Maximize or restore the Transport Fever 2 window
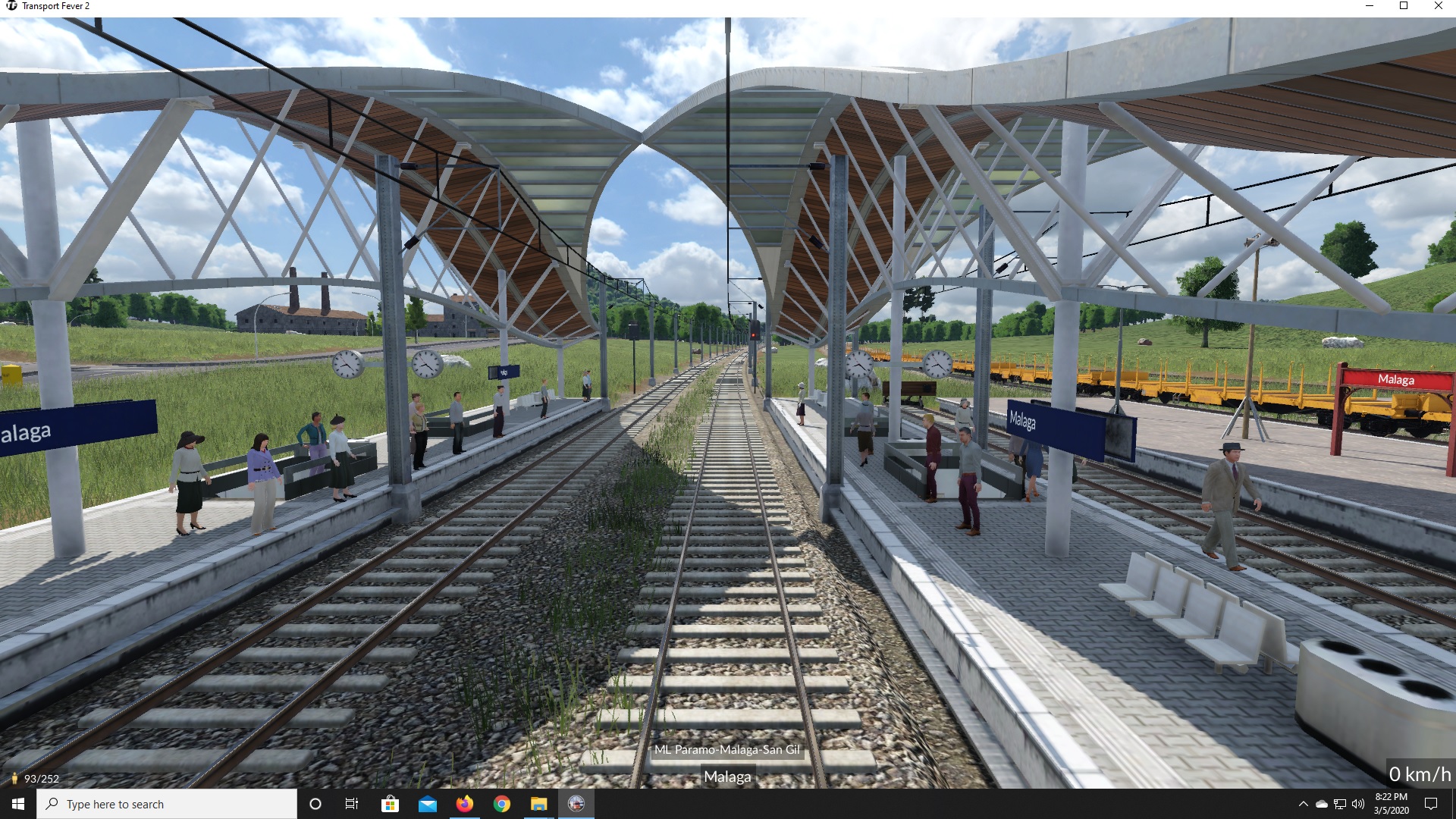Viewport: 1456px width, 819px height. 1404,6
